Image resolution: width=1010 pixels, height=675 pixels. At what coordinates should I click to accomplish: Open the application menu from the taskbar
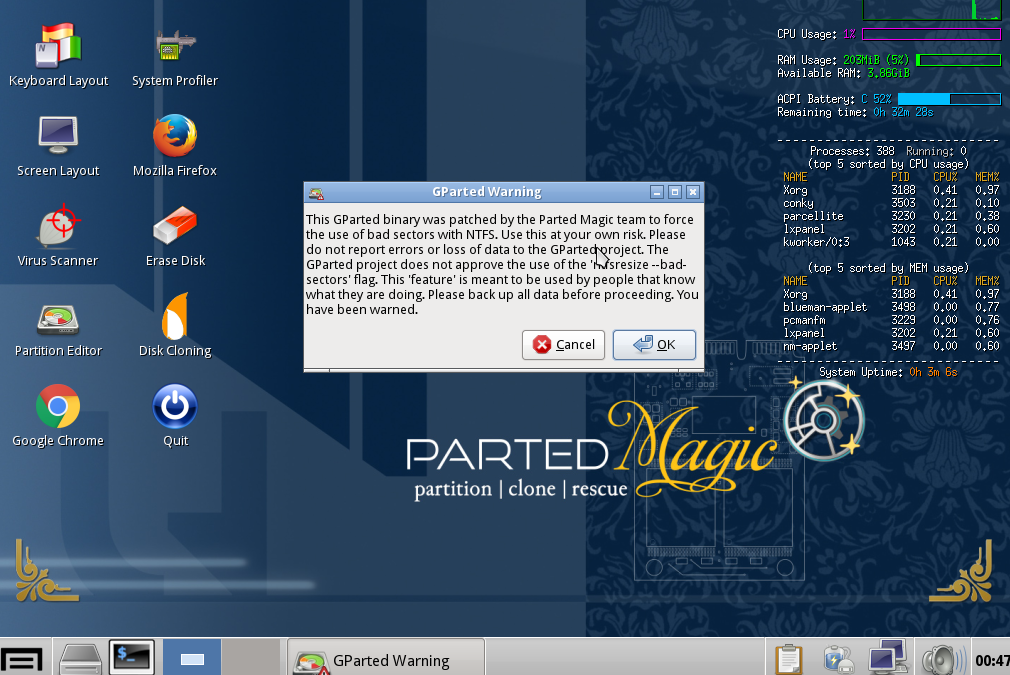coord(22,657)
